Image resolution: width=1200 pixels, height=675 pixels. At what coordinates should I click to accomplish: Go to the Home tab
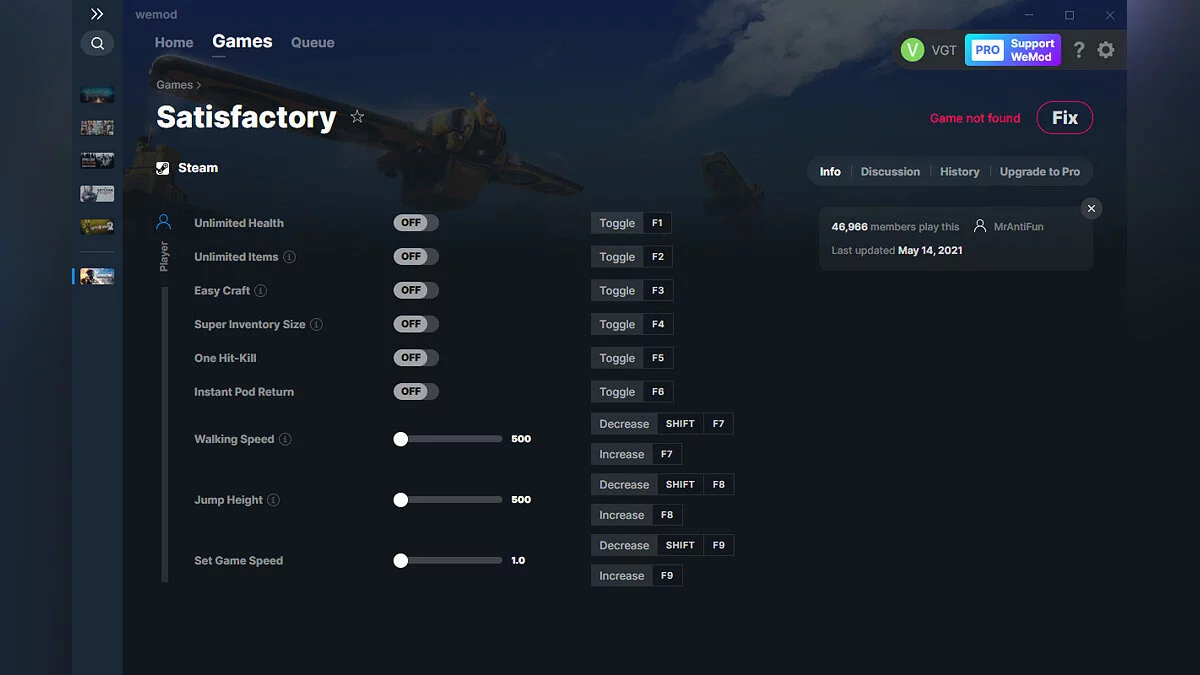pos(174,43)
